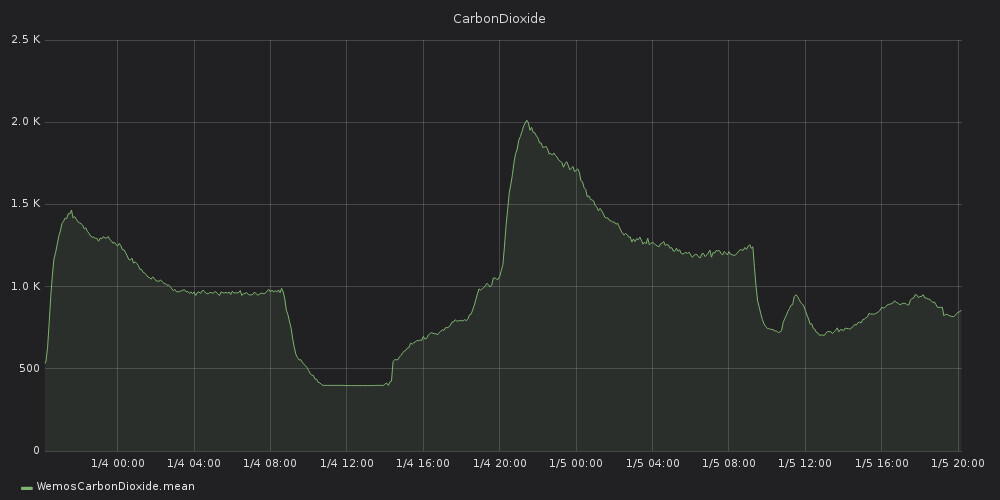Click the 1/4 04:00 time label
Viewport: 1000px width, 500px height.
pyautogui.click(x=194, y=463)
